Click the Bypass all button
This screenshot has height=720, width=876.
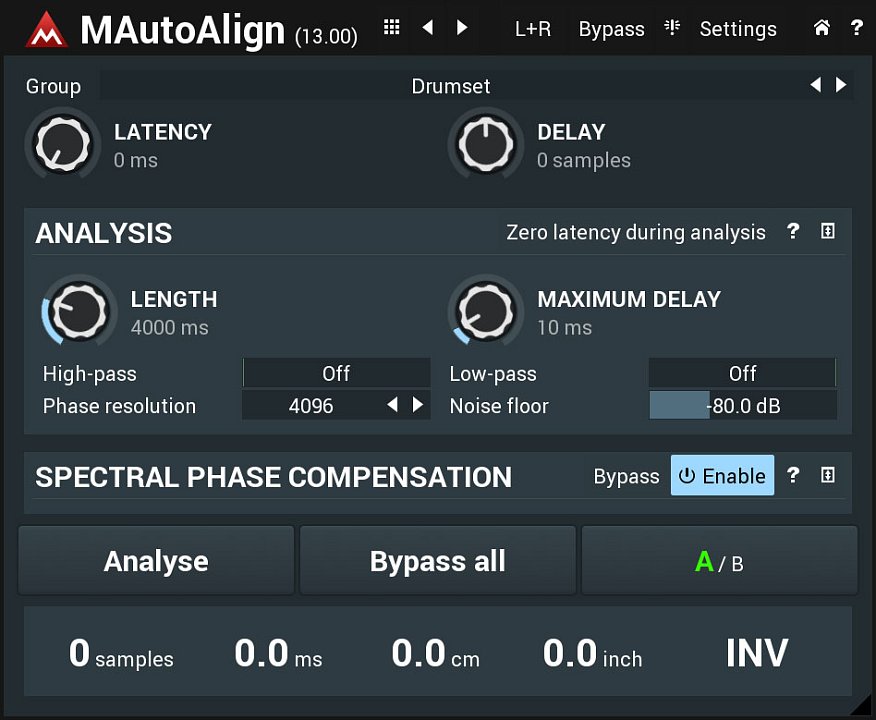(x=438, y=562)
